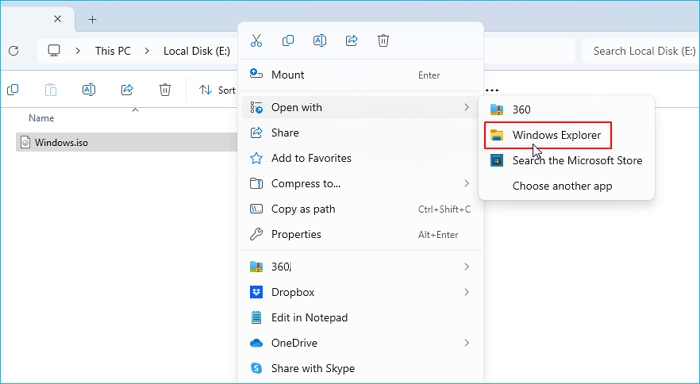Viewport: 700px width, 384px height.
Task: Click the Refresh button in the address bar
Action: [x=14, y=51]
